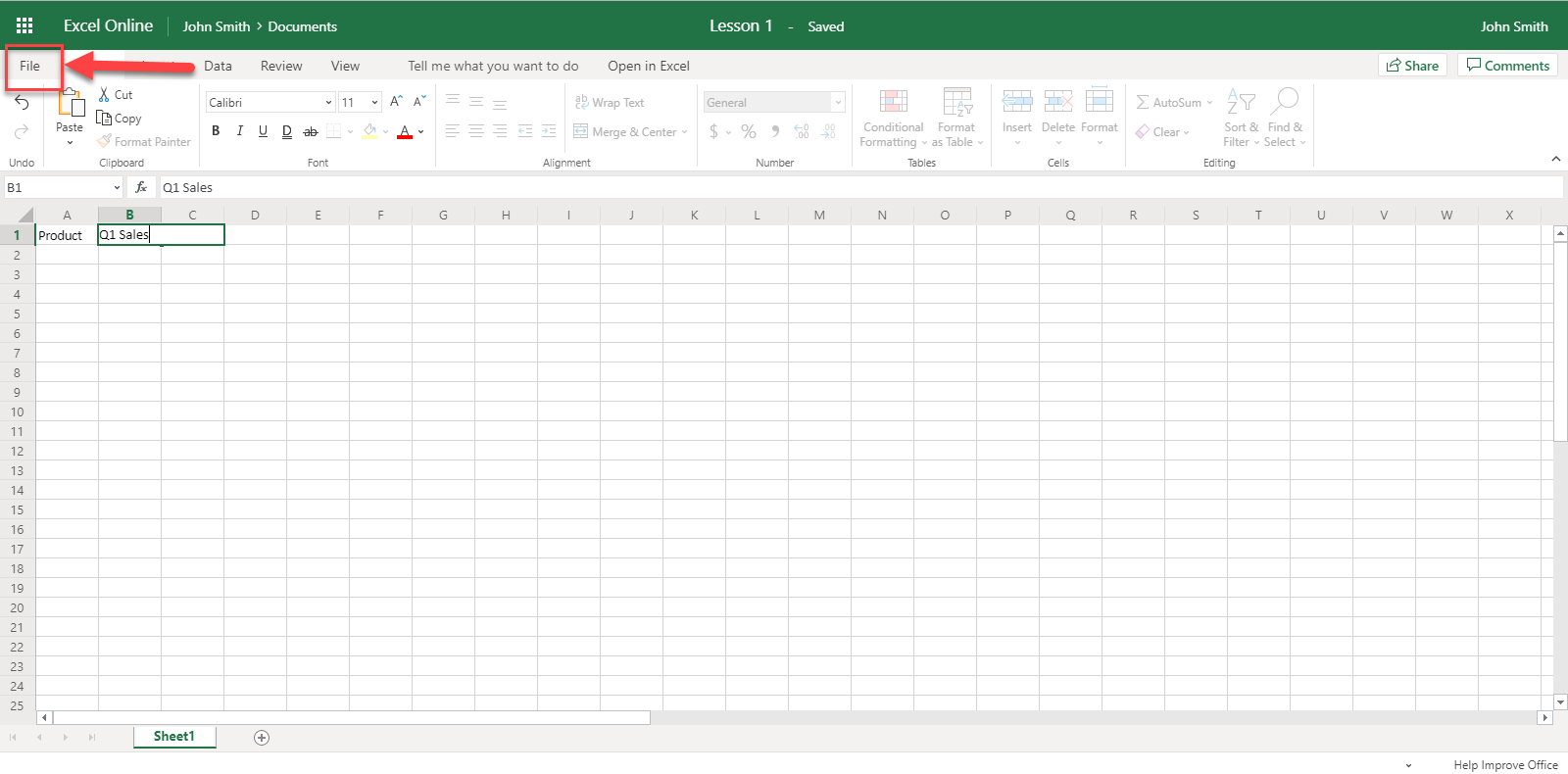Open the General number format dropdown

(838, 102)
